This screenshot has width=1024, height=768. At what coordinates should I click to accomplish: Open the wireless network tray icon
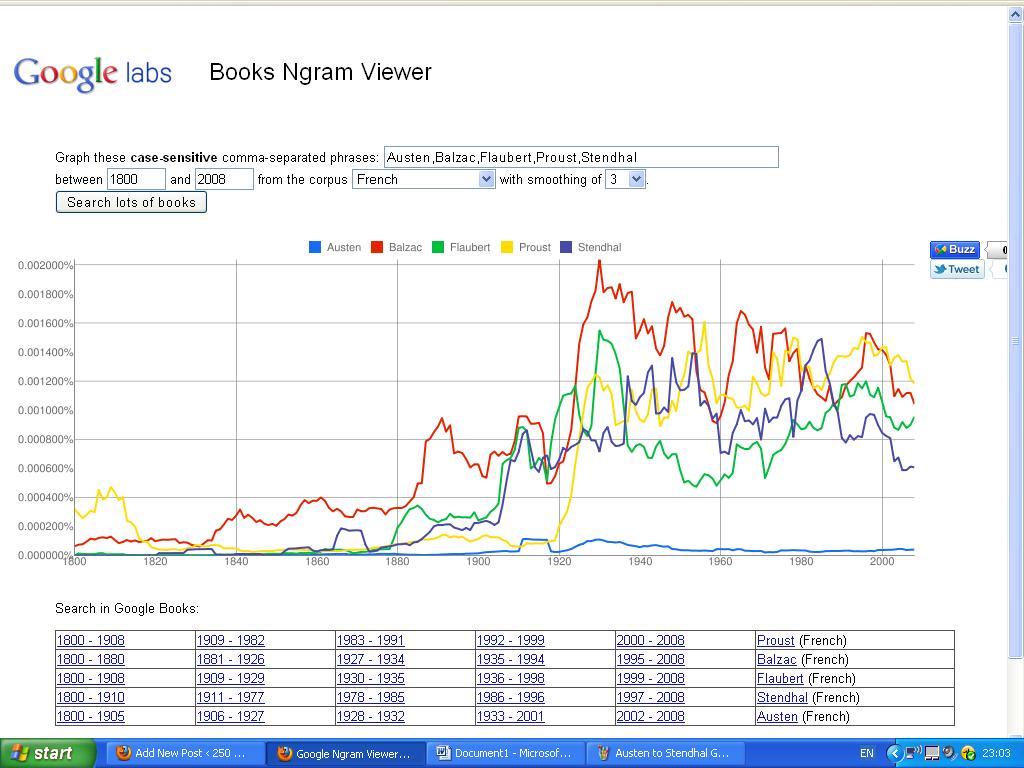tap(913, 753)
